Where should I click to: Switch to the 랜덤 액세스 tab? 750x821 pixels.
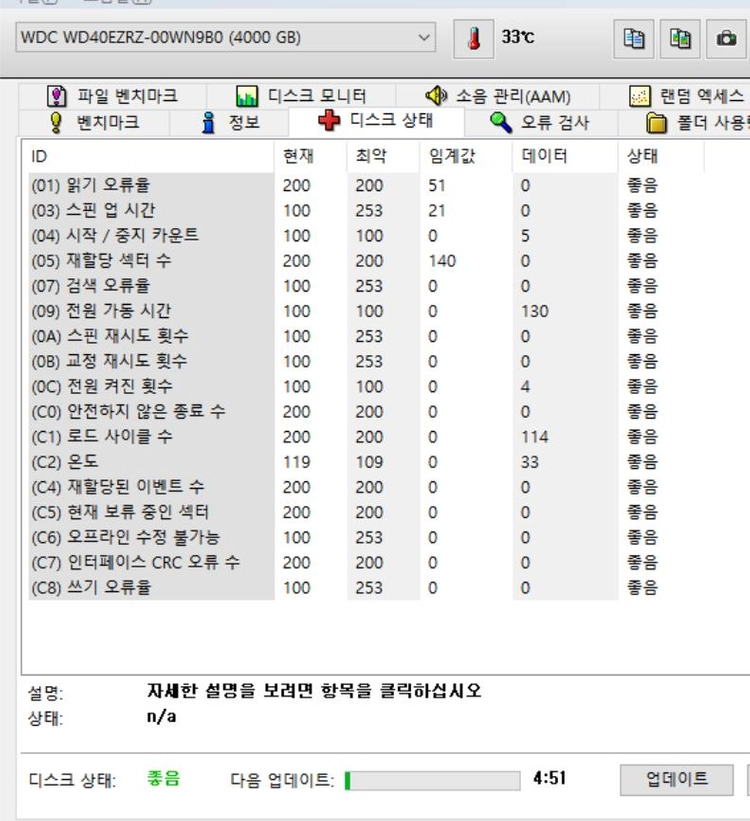pos(676,96)
